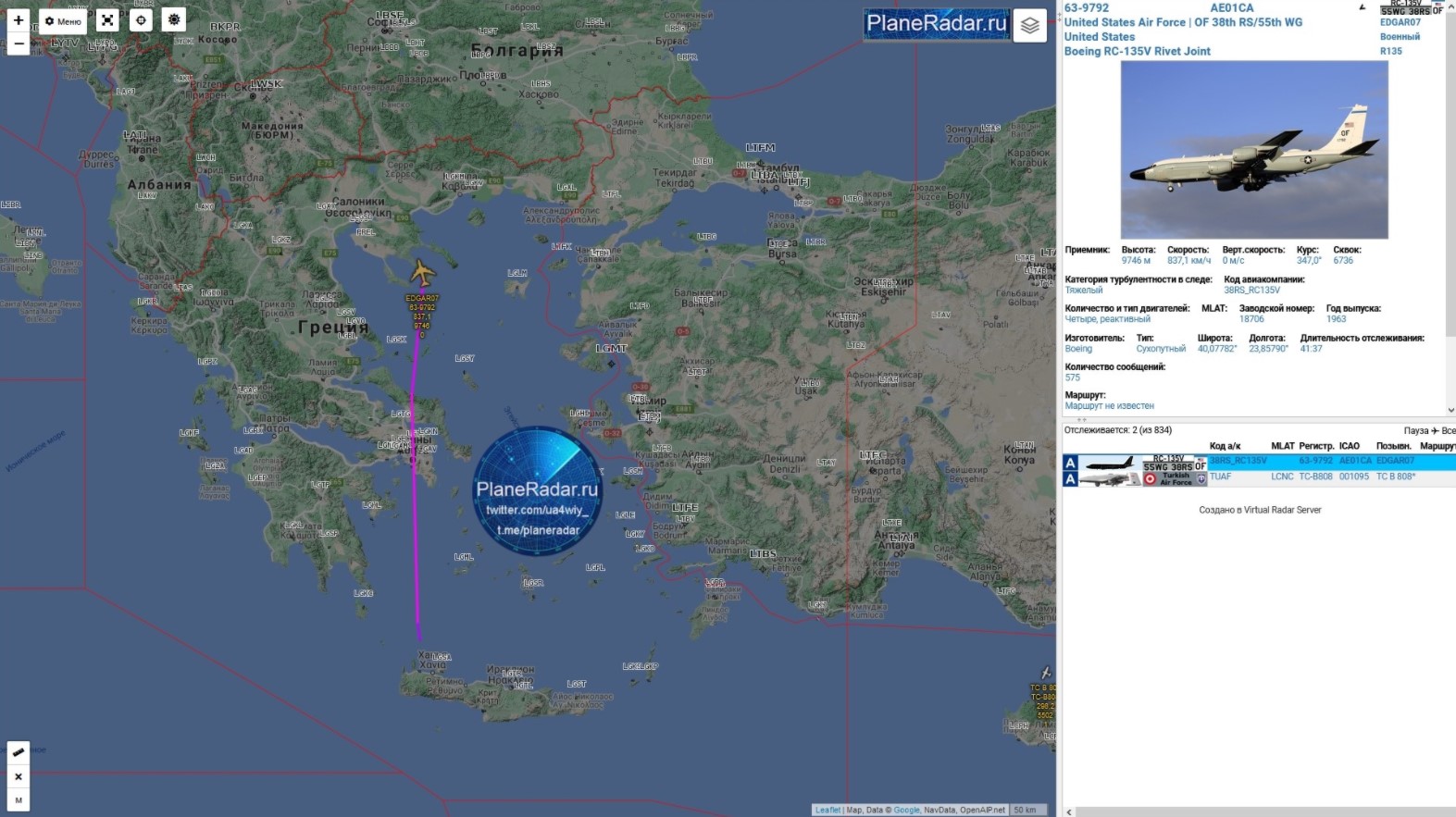Click ICAO code AE01CA in detail header

point(1232,7)
